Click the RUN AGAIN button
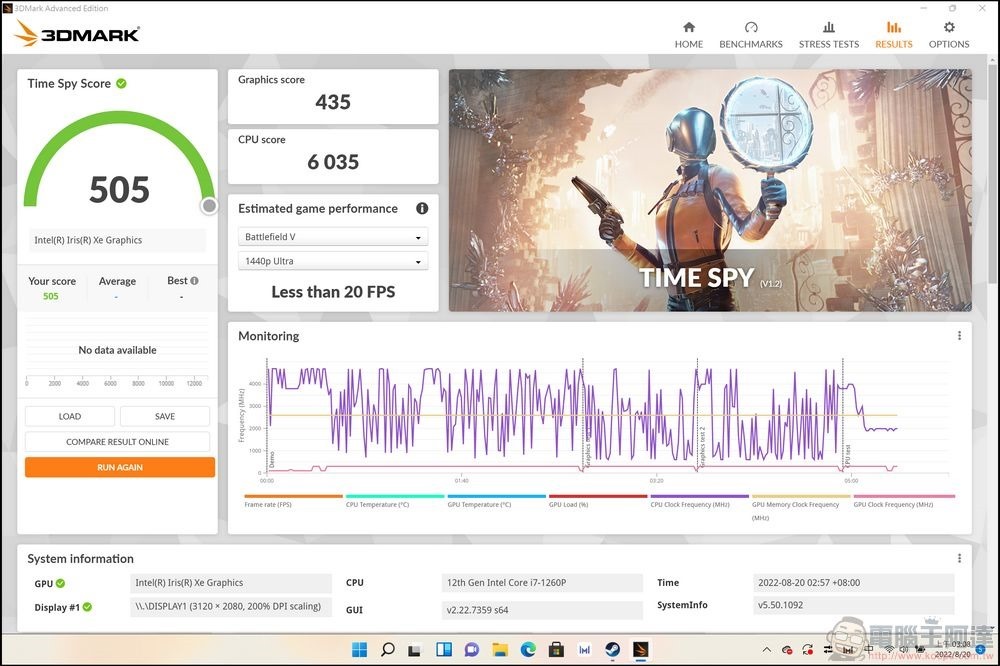Viewport: 1000px width, 666px height. [119, 466]
